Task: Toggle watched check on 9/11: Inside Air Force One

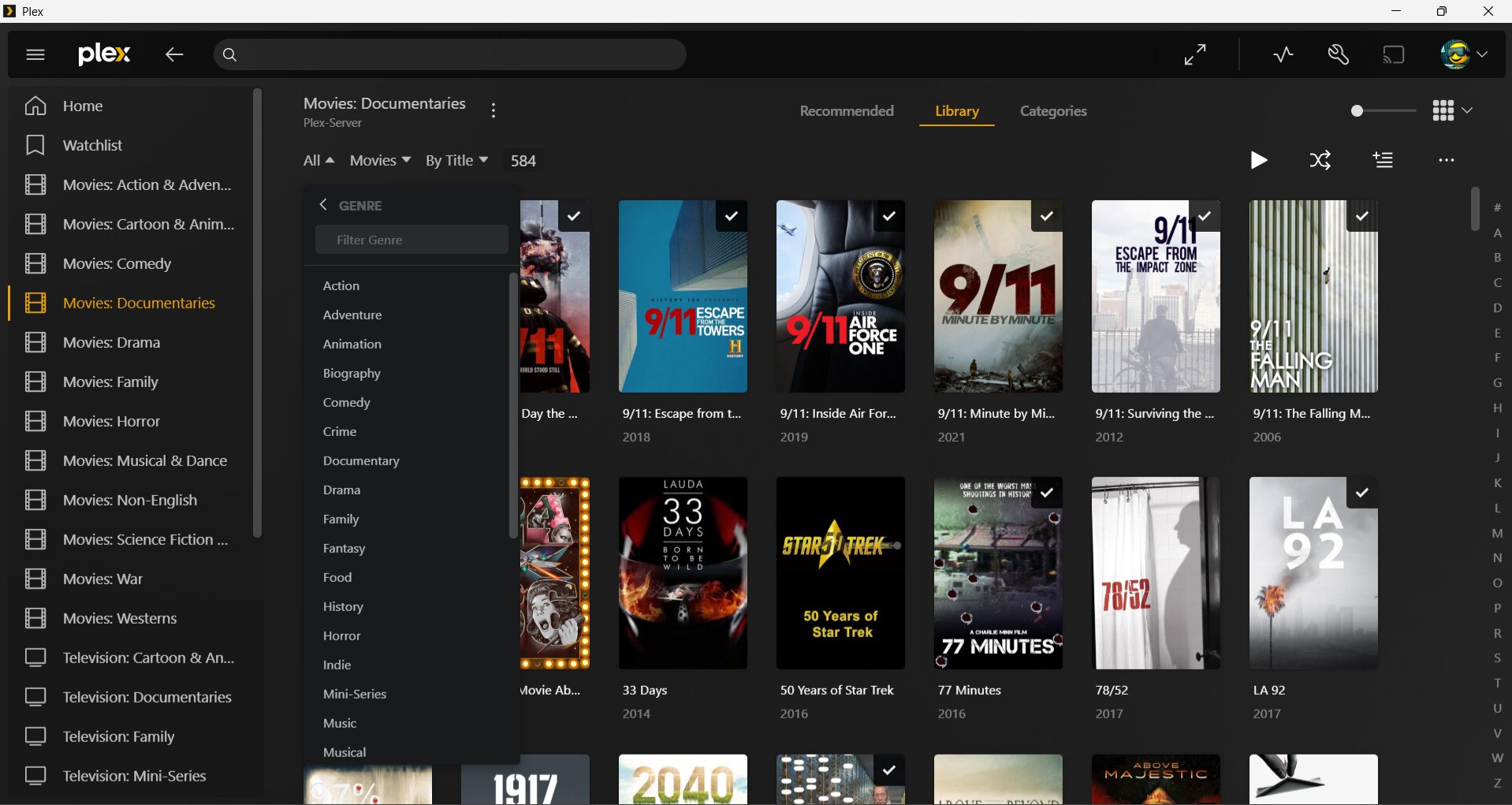Action: [x=889, y=216]
